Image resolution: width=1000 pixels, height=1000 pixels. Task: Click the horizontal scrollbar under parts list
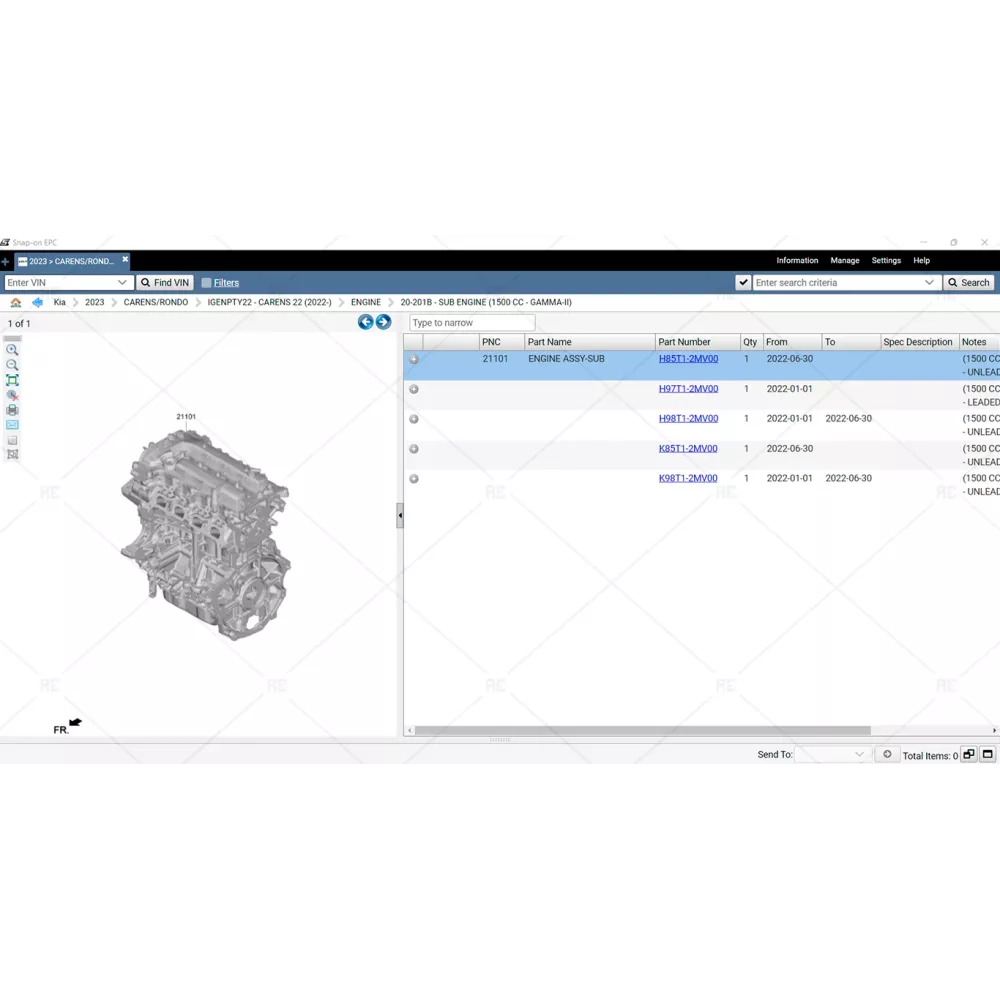tap(642, 731)
